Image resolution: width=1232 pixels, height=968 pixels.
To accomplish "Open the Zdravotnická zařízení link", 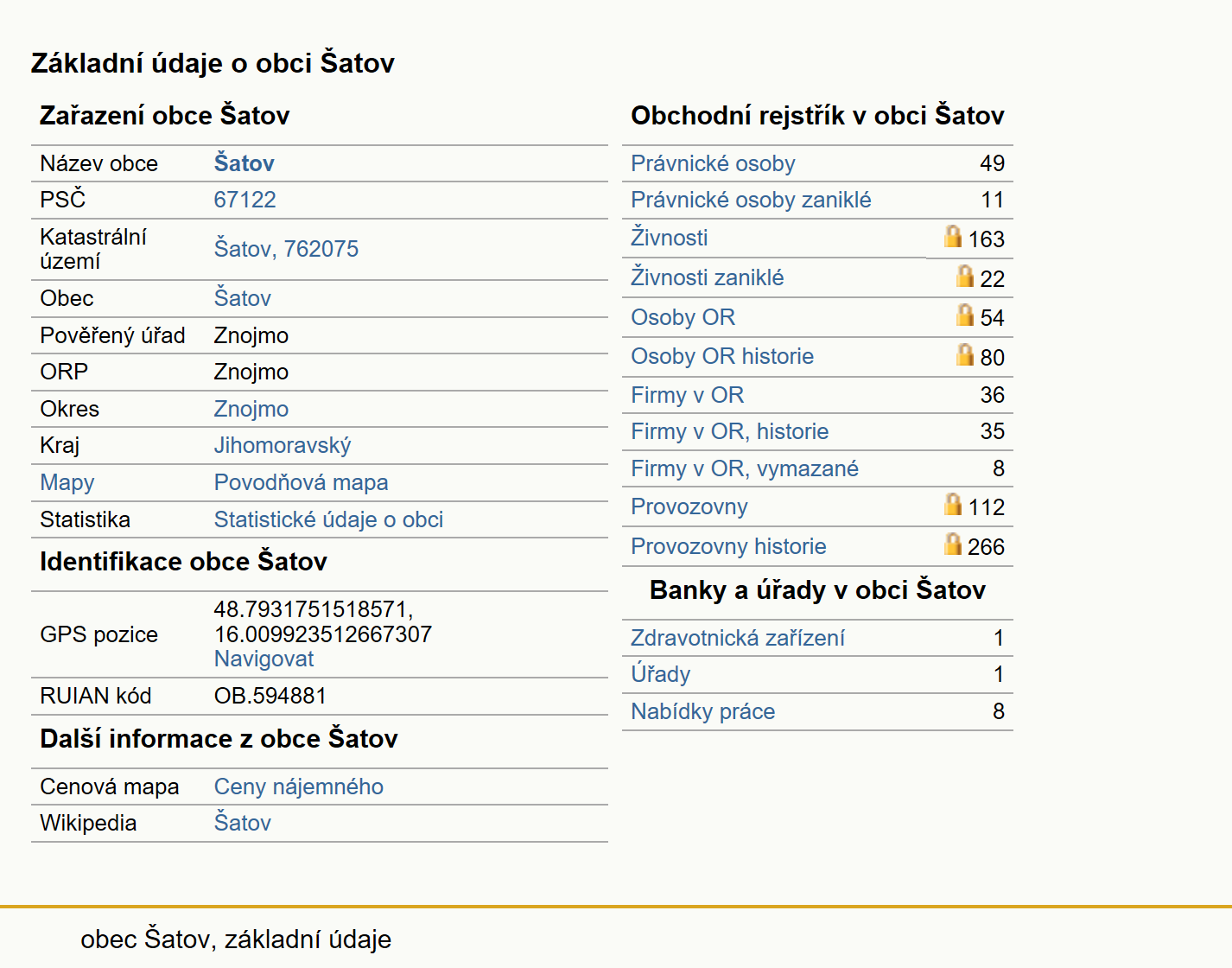I will pos(737,638).
